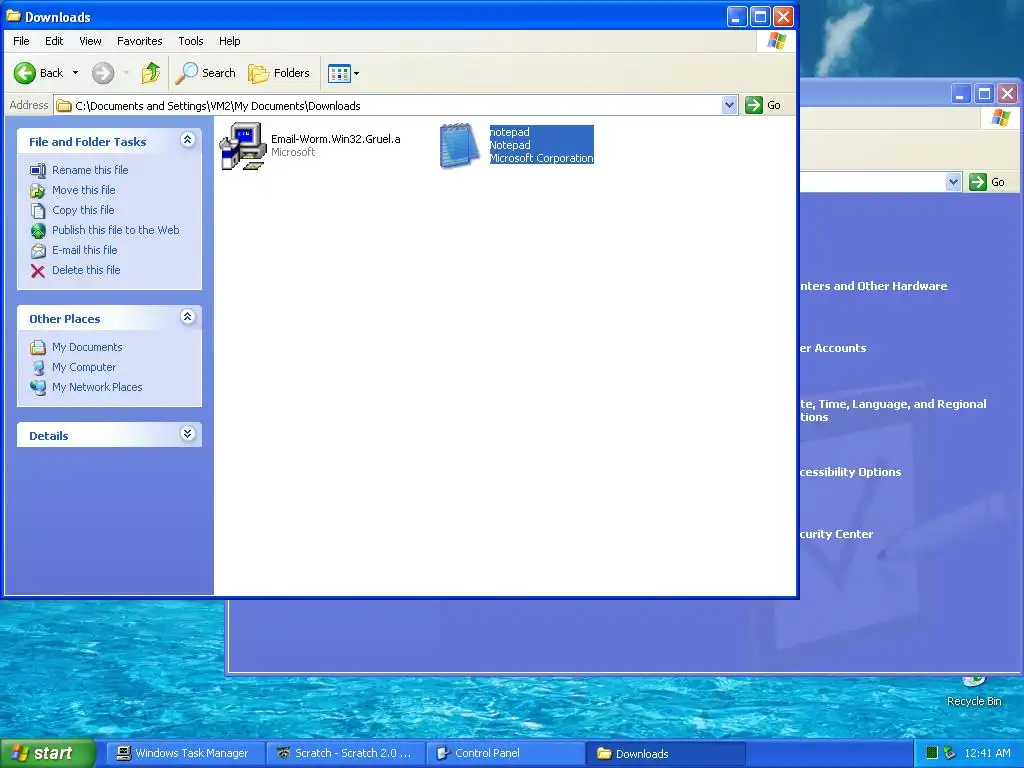Click Go button in Control Panel window
This screenshot has height=768, width=1024.
coord(987,182)
